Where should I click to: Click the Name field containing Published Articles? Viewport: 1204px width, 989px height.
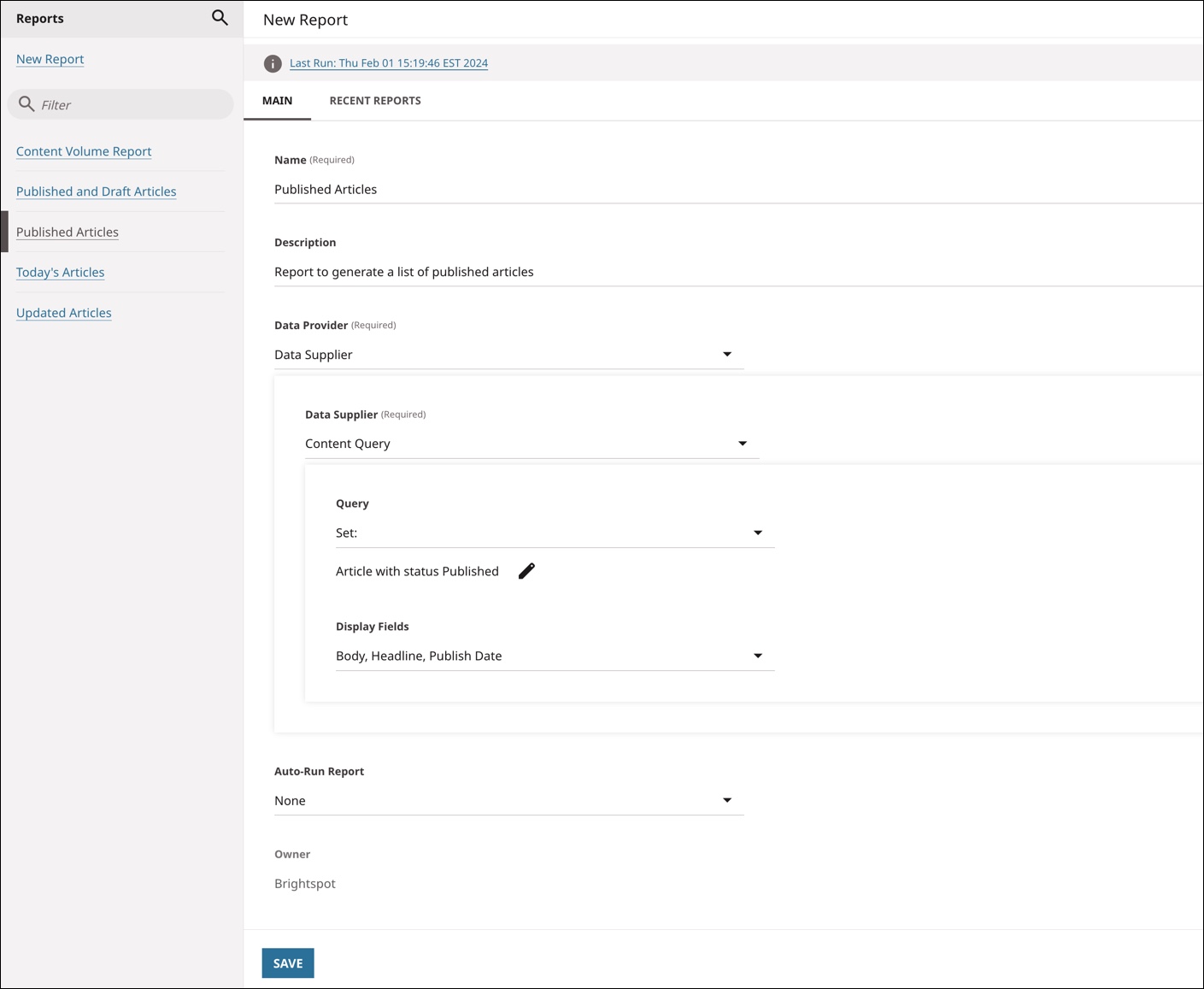(x=738, y=190)
